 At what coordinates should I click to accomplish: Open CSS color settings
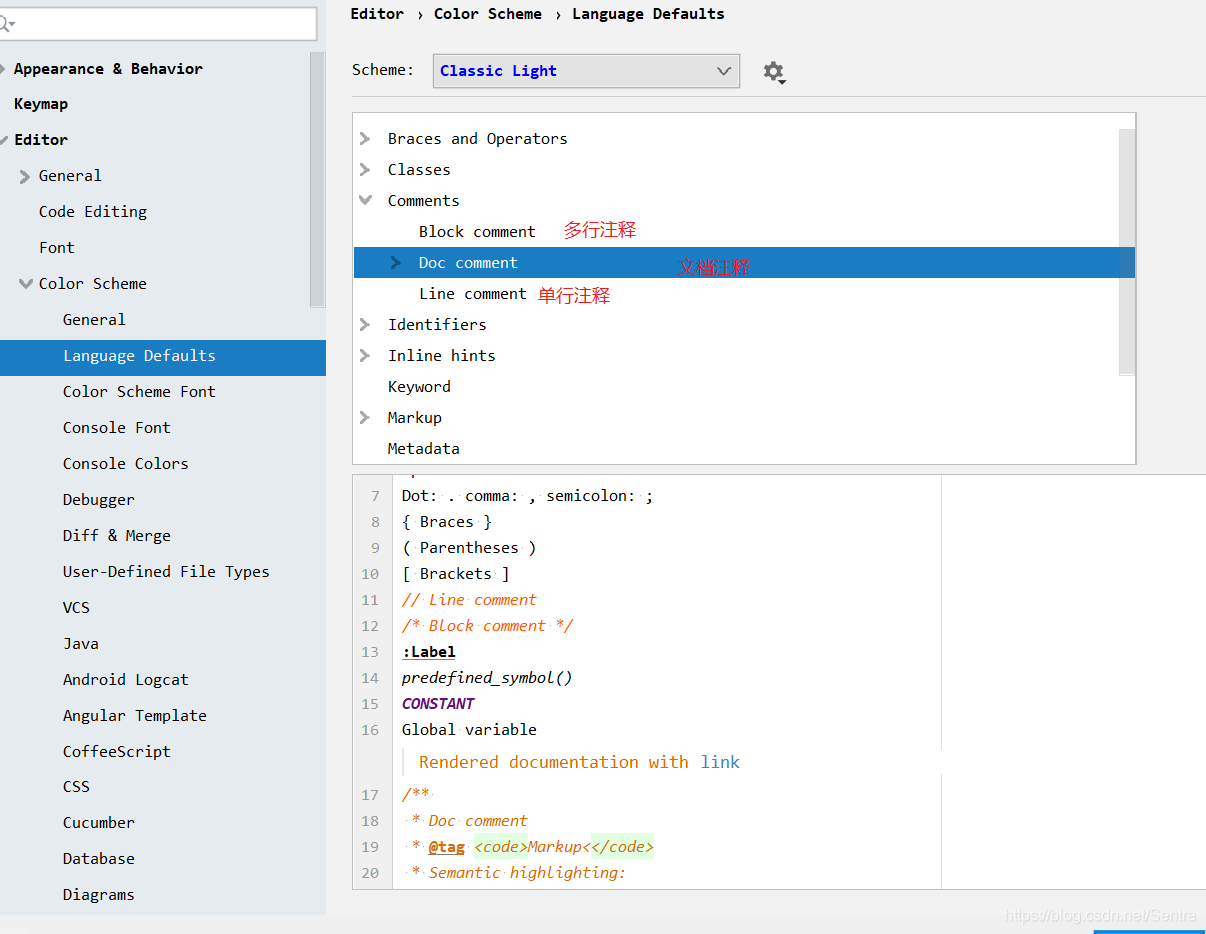[76, 787]
